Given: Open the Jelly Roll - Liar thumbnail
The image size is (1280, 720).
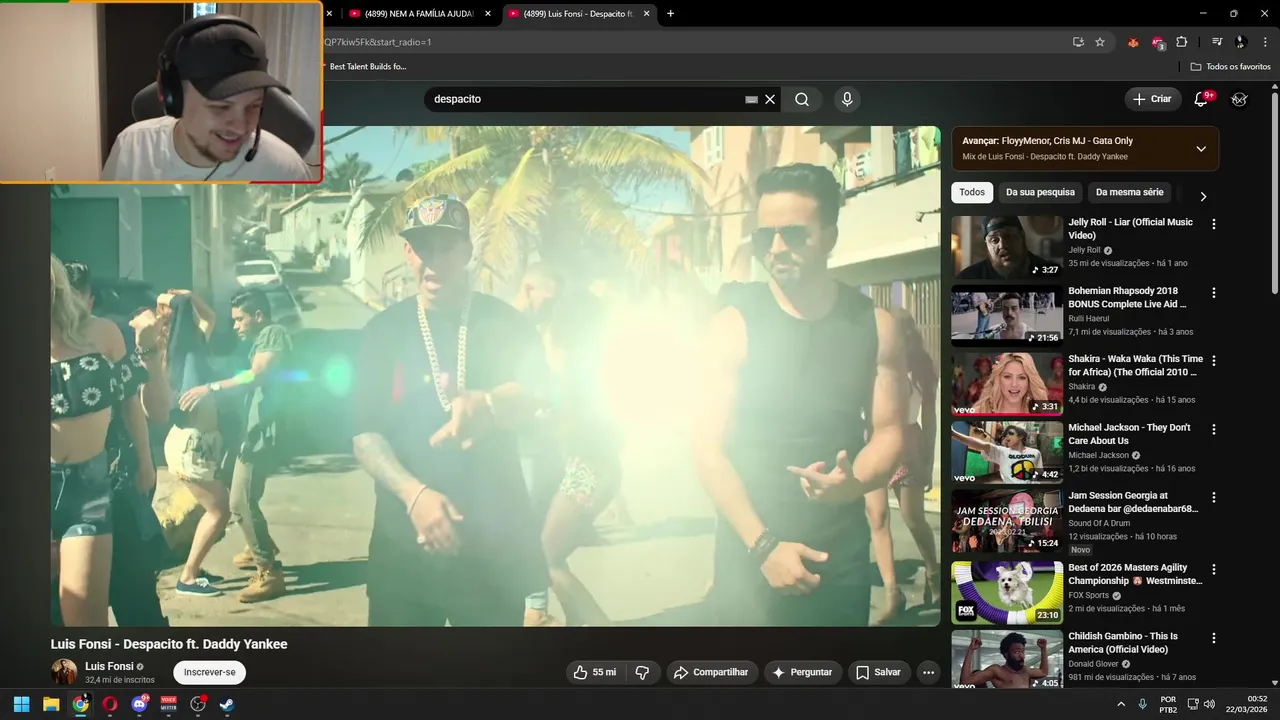Looking at the screenshot, I should 1007,247.
